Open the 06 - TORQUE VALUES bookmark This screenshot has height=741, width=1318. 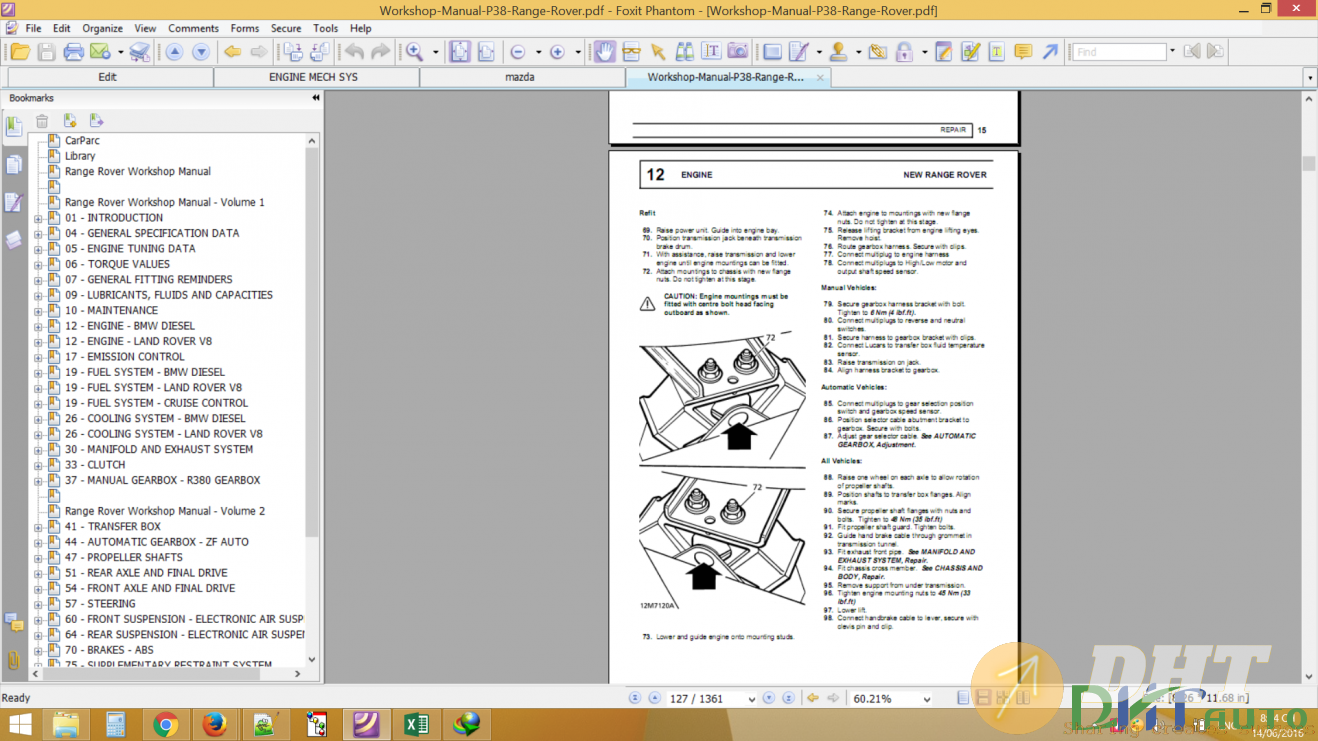click(117, 264)
